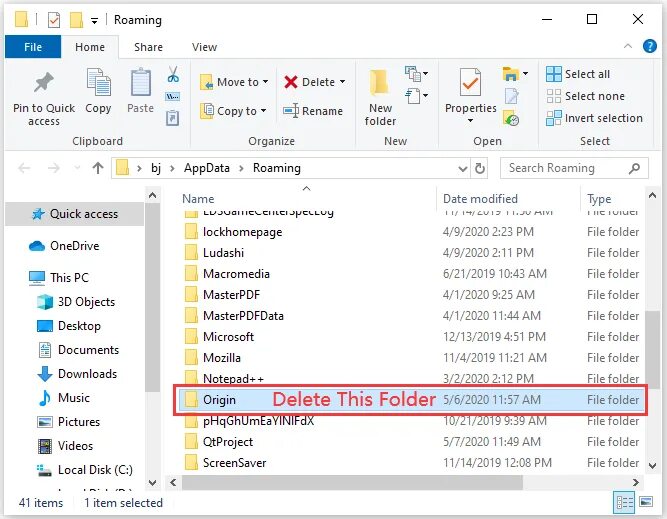The width and height of the screenshot is (667, 519).
Task: Click the Back navigation arrow
Action: 24,168
